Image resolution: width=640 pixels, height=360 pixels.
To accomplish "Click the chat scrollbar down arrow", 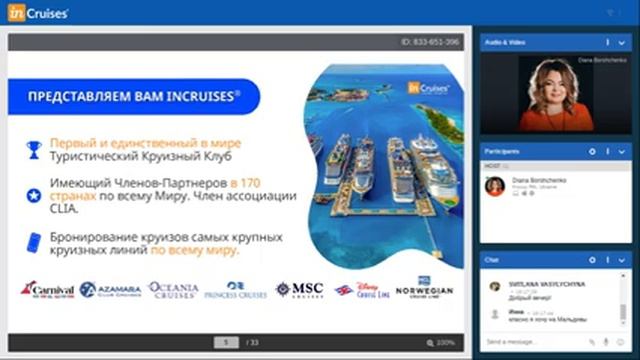I will click(x=623, y=323).
